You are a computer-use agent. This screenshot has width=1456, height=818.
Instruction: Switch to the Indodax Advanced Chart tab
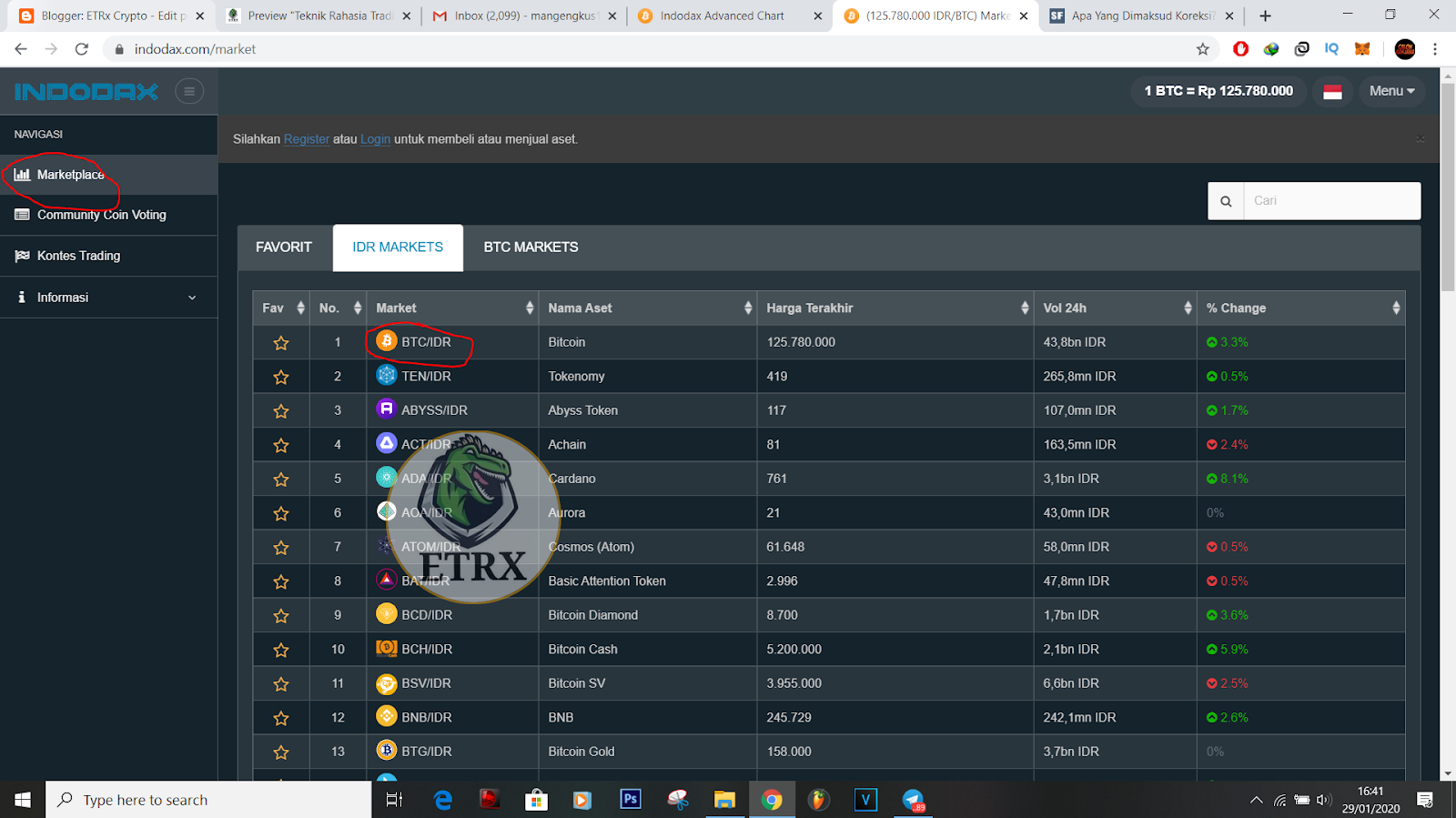pyautogui.click(x=729, y=15)
